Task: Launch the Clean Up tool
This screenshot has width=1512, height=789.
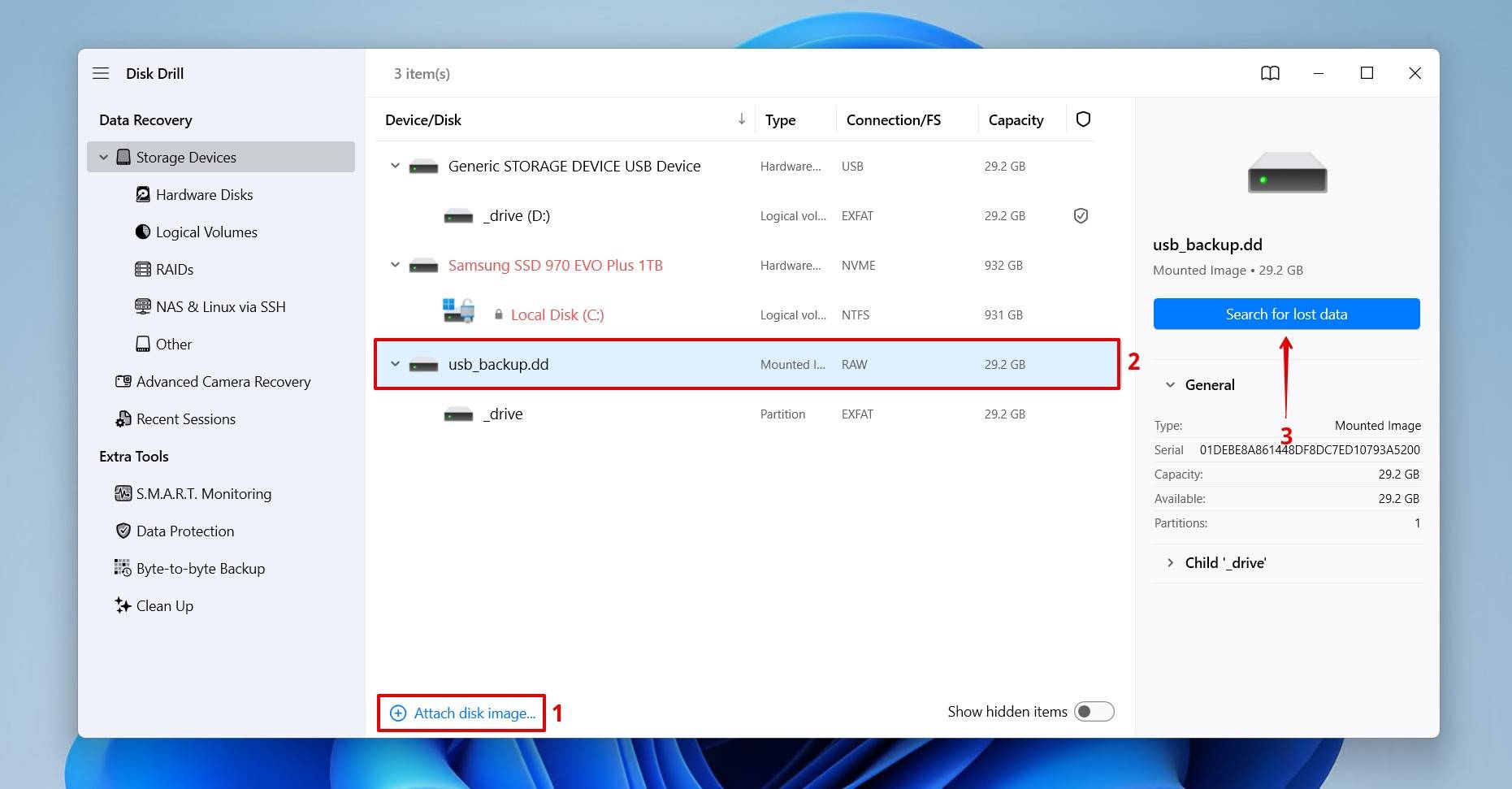Action: coord(164,605)
